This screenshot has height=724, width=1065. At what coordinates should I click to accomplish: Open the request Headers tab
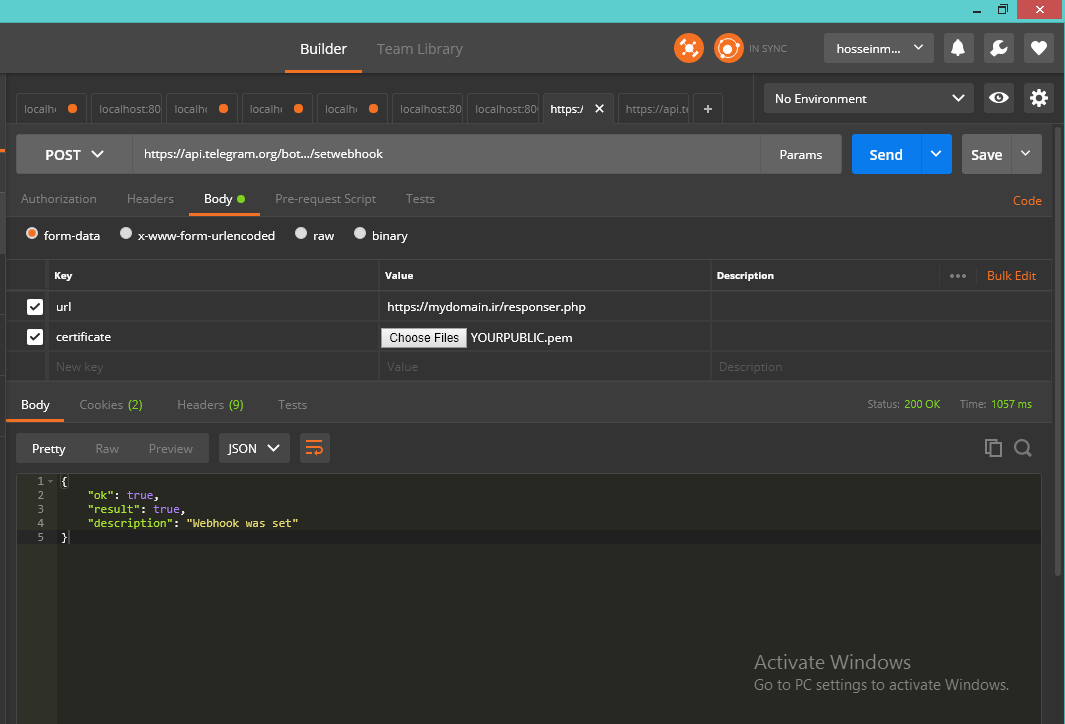[x=150, y=199]
